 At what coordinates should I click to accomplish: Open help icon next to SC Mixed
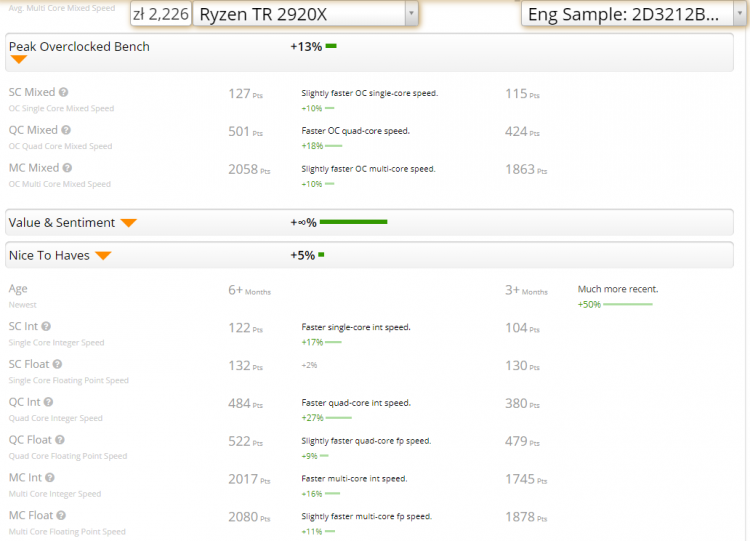64,92
